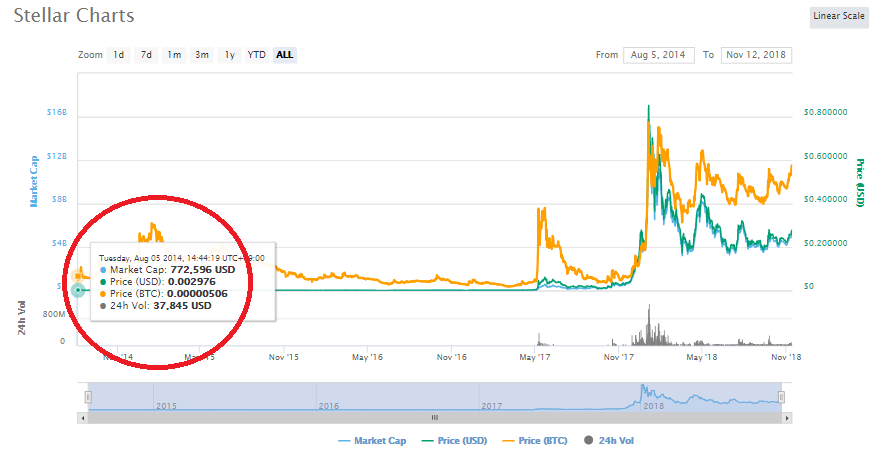870x457 pixels.
Task: Set zoom range to YTD
Action: [x=256, y=55]
